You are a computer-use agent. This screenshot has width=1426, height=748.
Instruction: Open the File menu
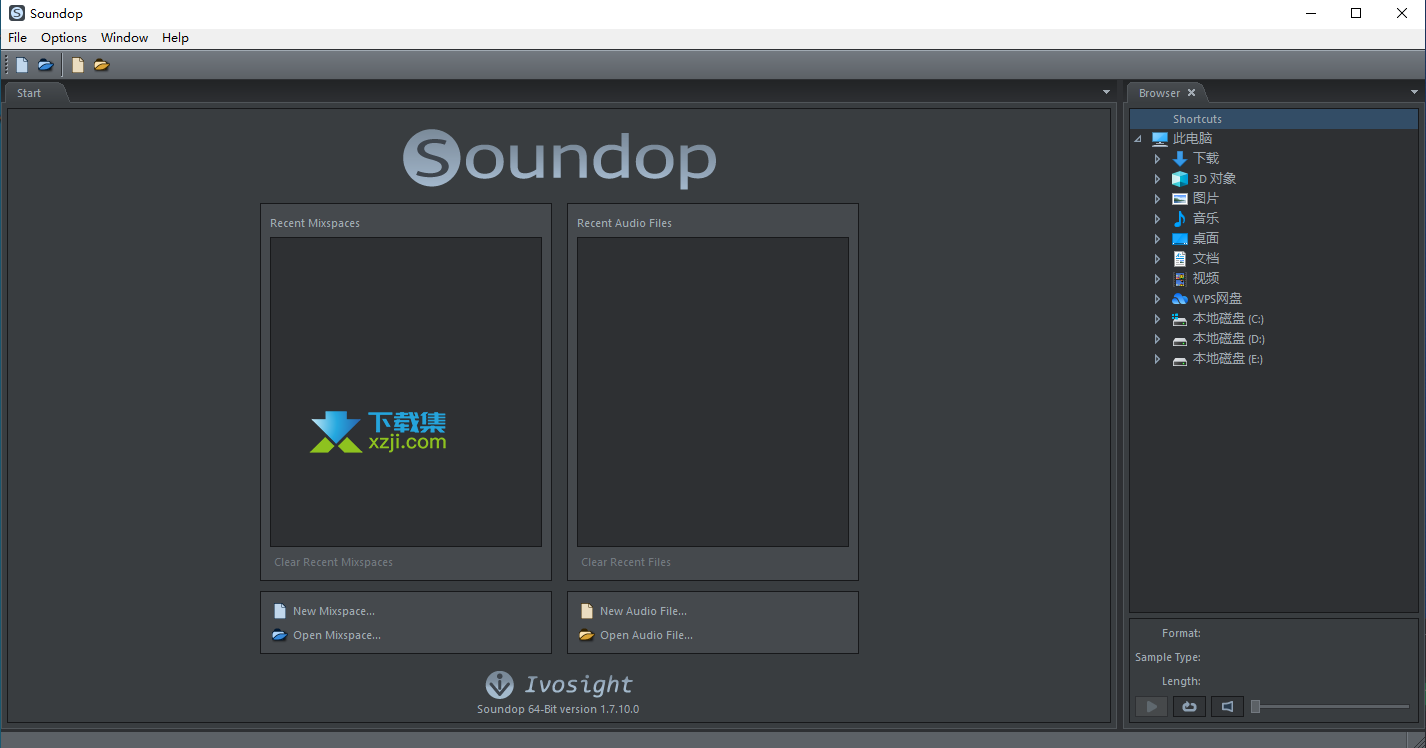tap(18, 37)
